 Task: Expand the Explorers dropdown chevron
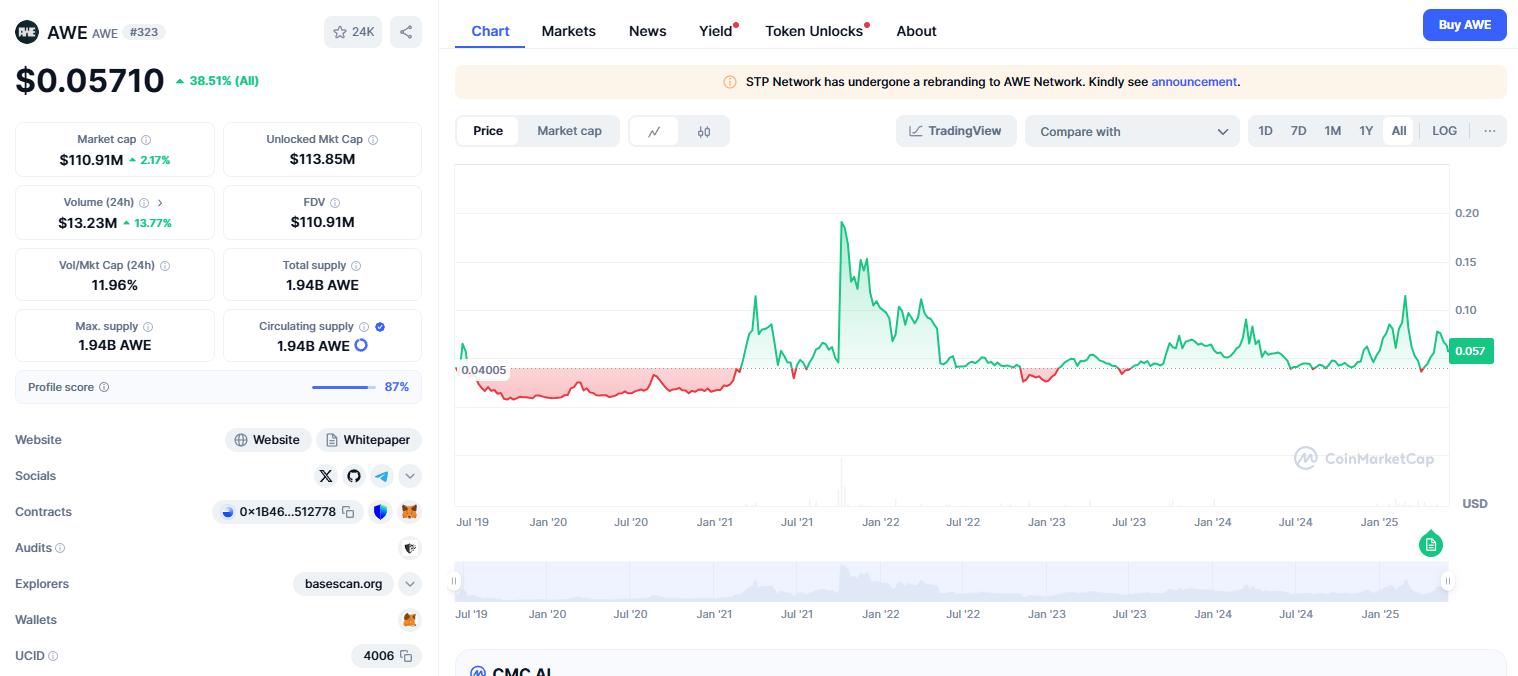click(x=410, y=584)
